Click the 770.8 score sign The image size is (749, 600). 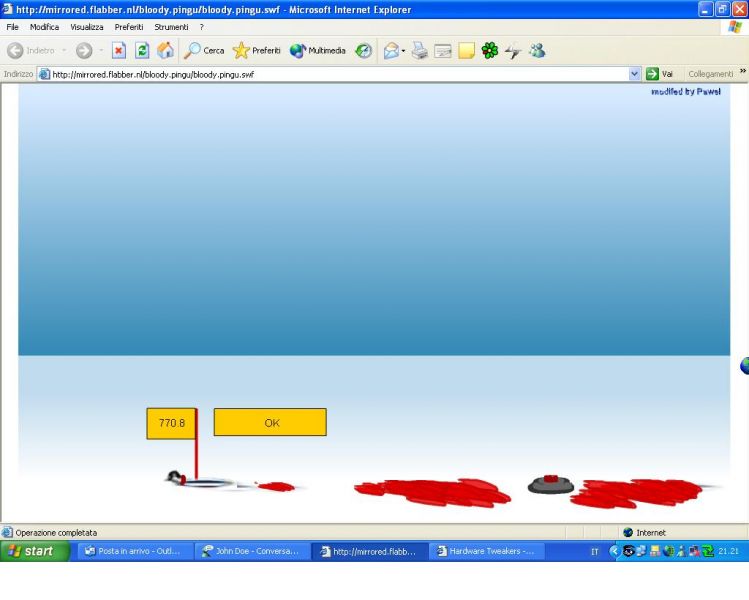tap(171, 423)
